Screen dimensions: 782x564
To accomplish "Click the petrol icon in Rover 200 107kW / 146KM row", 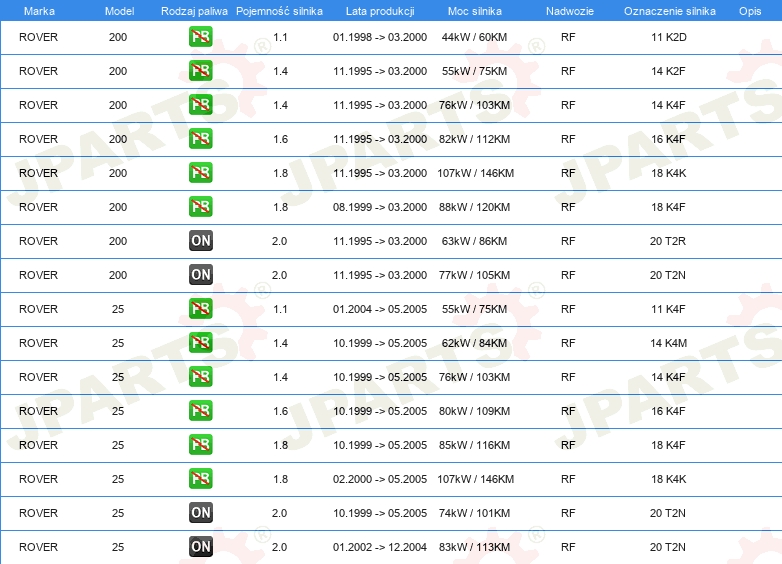I will click(200, 173).
